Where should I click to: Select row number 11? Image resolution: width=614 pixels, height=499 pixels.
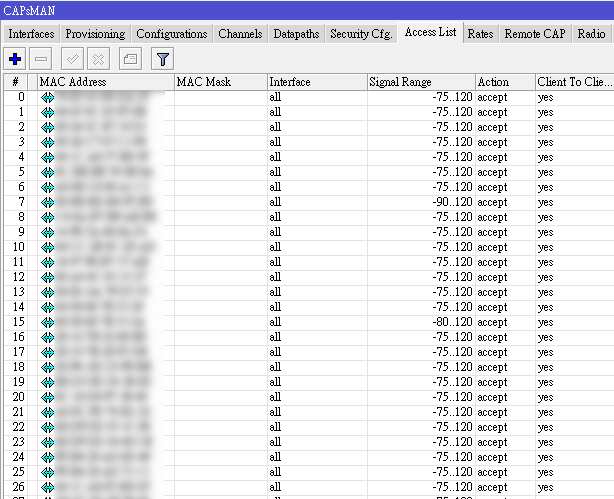tap(19, 262)
